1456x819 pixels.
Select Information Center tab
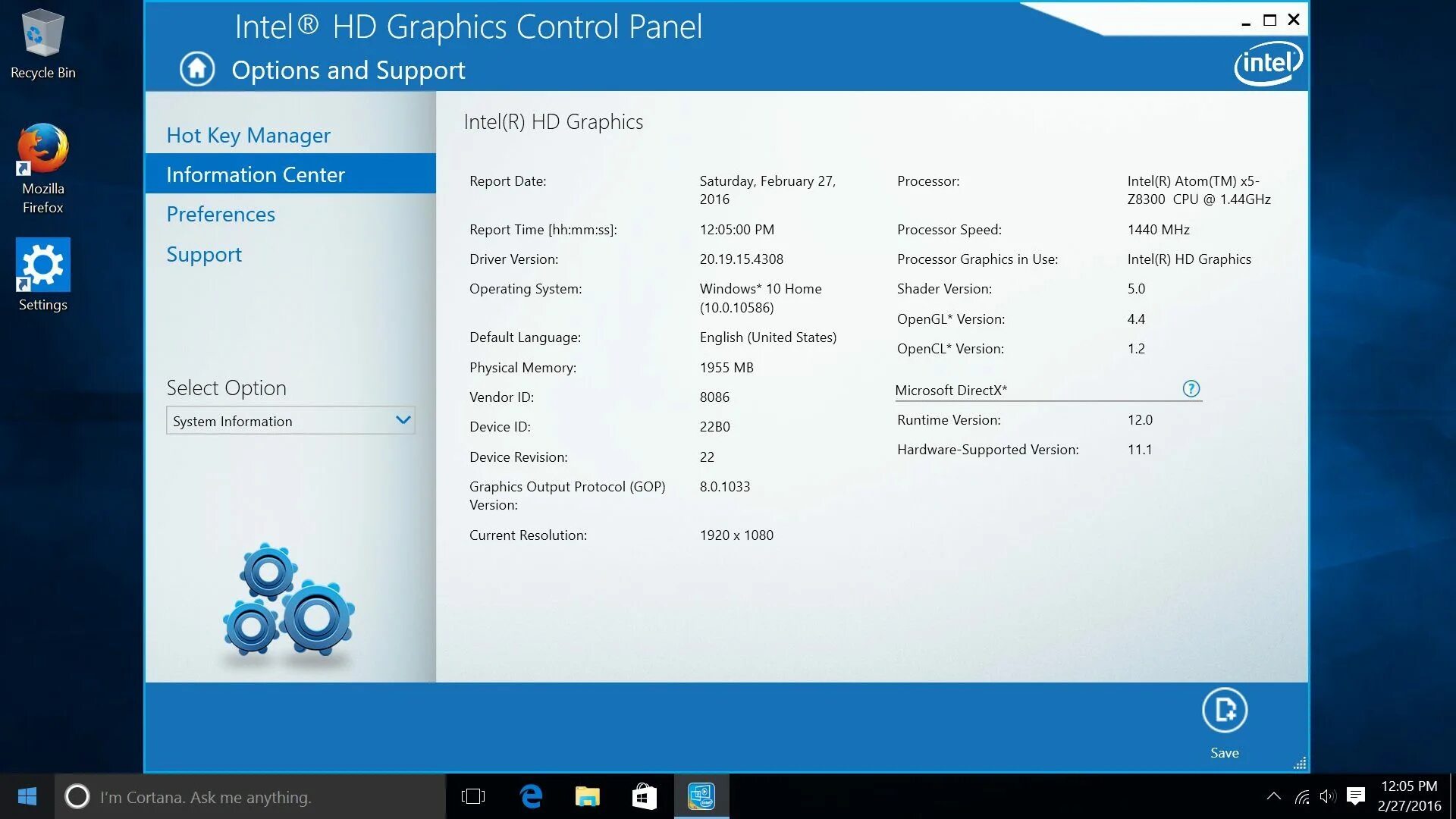pos(256,174)
